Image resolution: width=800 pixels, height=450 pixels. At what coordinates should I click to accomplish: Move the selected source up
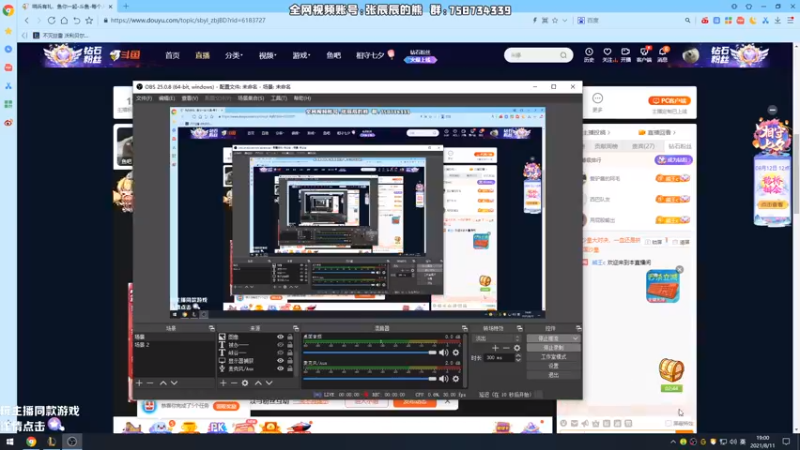tap(258, 383)
